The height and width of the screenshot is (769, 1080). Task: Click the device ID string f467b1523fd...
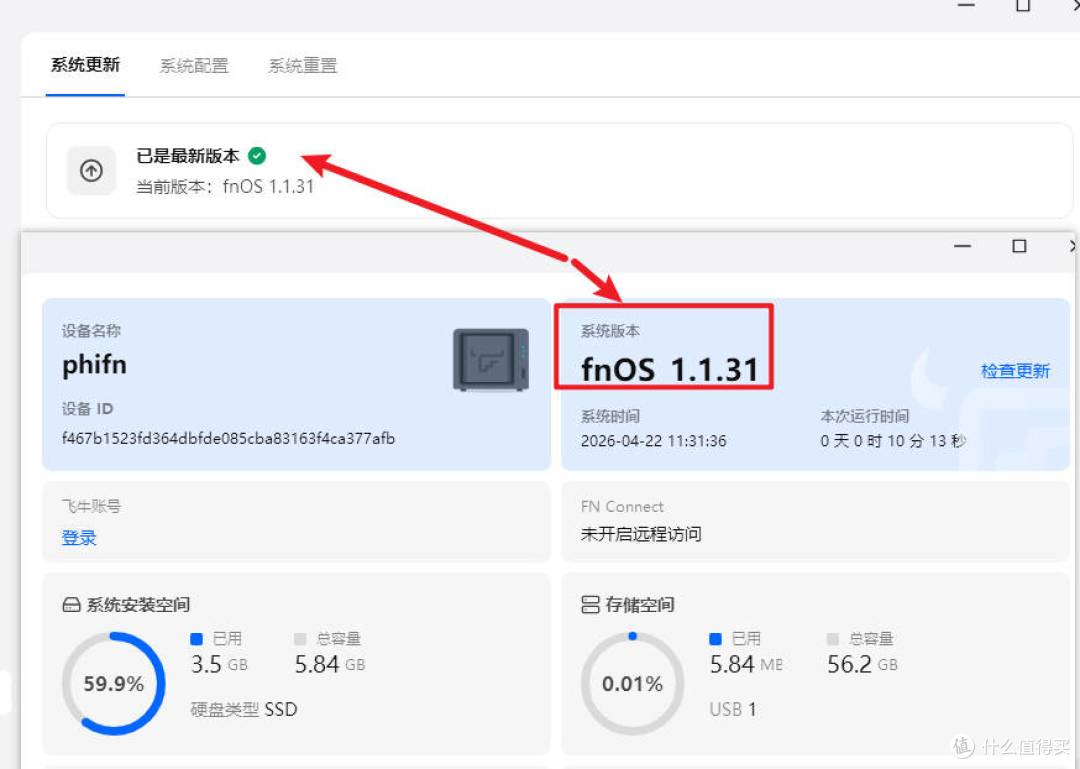point(228,438)
